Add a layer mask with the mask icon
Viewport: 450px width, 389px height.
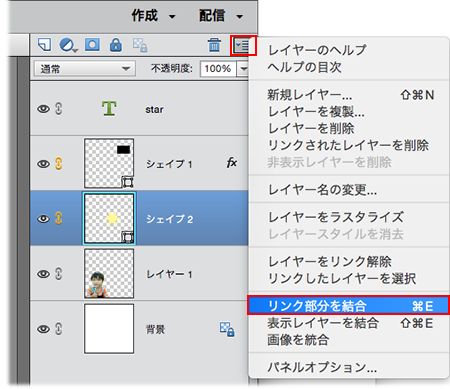click(92, 44)
